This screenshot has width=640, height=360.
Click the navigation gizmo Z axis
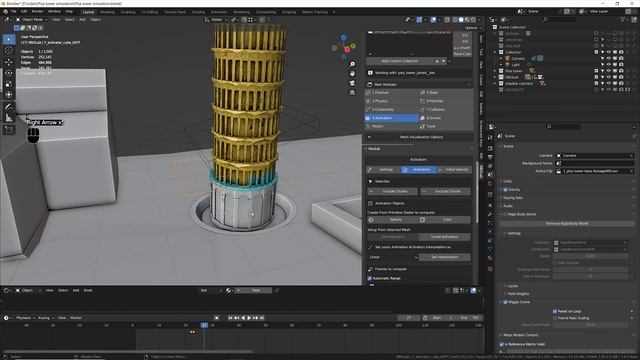pos(344,38)
